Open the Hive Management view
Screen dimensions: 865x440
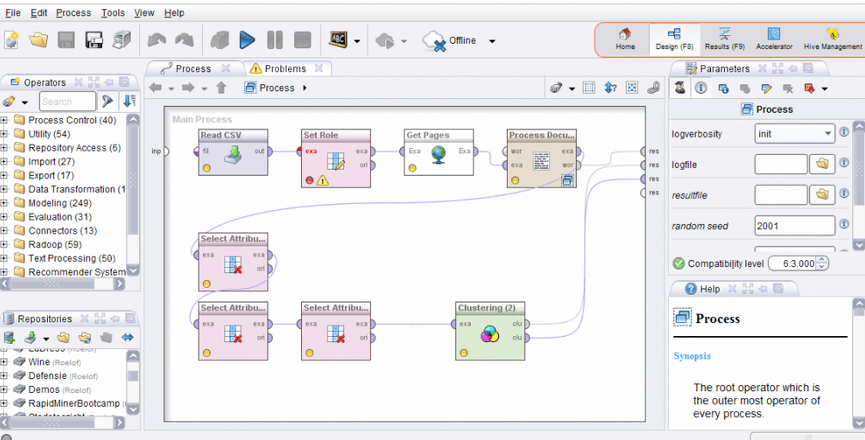(832, 40)
